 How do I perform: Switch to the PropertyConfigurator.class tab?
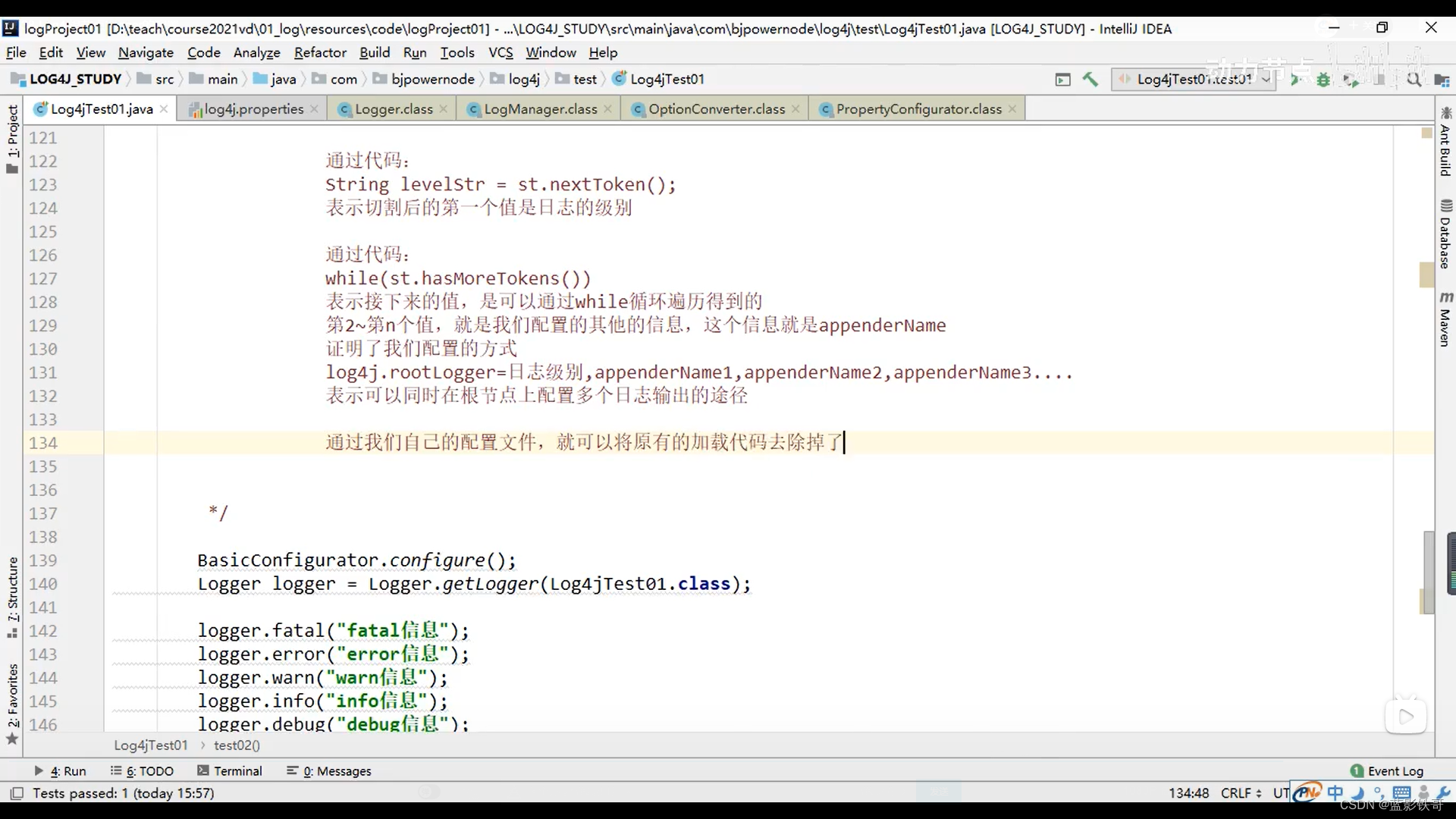(918, 109)
